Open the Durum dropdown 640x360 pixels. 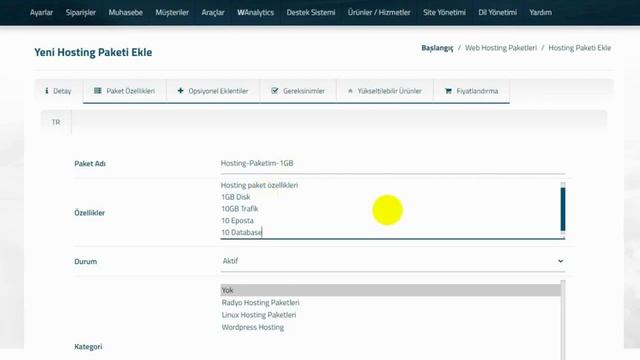click(x=393, y=261)
